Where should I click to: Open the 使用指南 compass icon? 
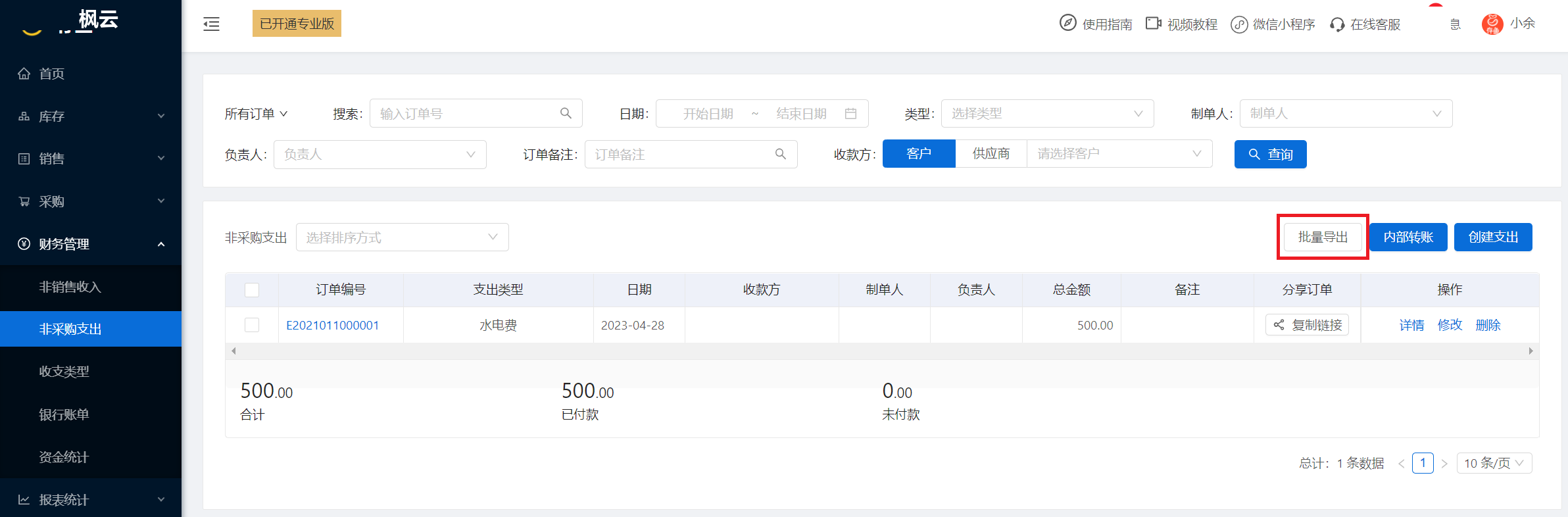click(x=1068, y=23)
